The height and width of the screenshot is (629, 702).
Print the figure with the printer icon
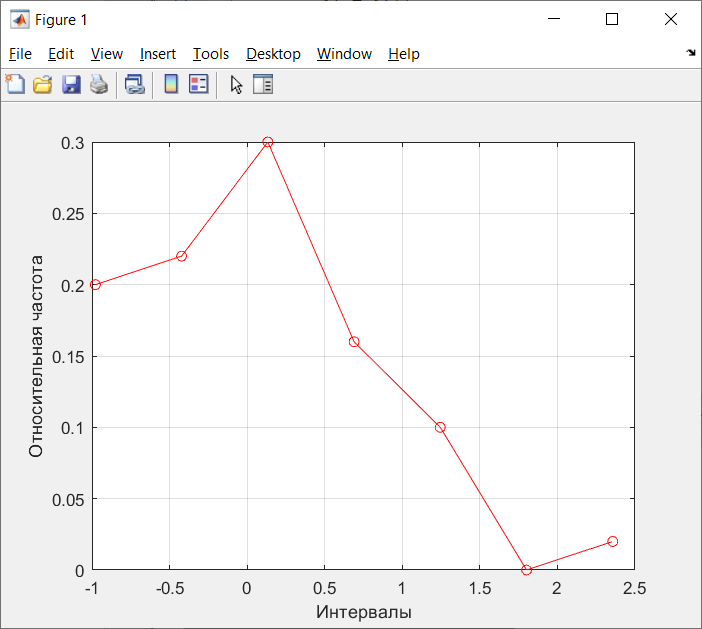tap(99, 84)
